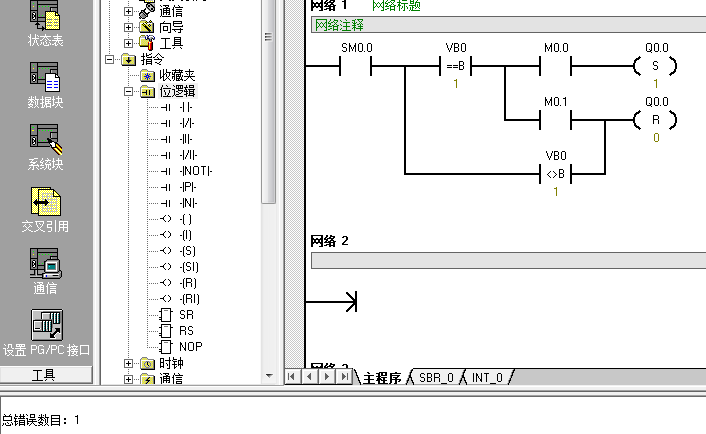Select the normally closed contact -|/|- instruction
Image resolution: width=706 pixels, height=434 pixels.
[187, 123]
